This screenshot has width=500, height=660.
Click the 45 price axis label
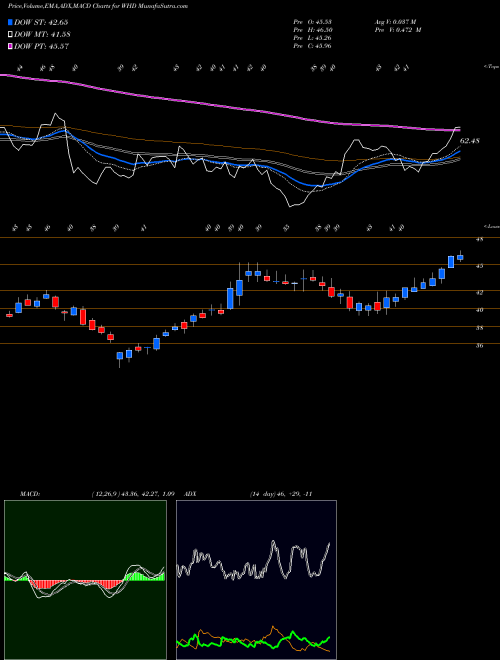point(479,266)
